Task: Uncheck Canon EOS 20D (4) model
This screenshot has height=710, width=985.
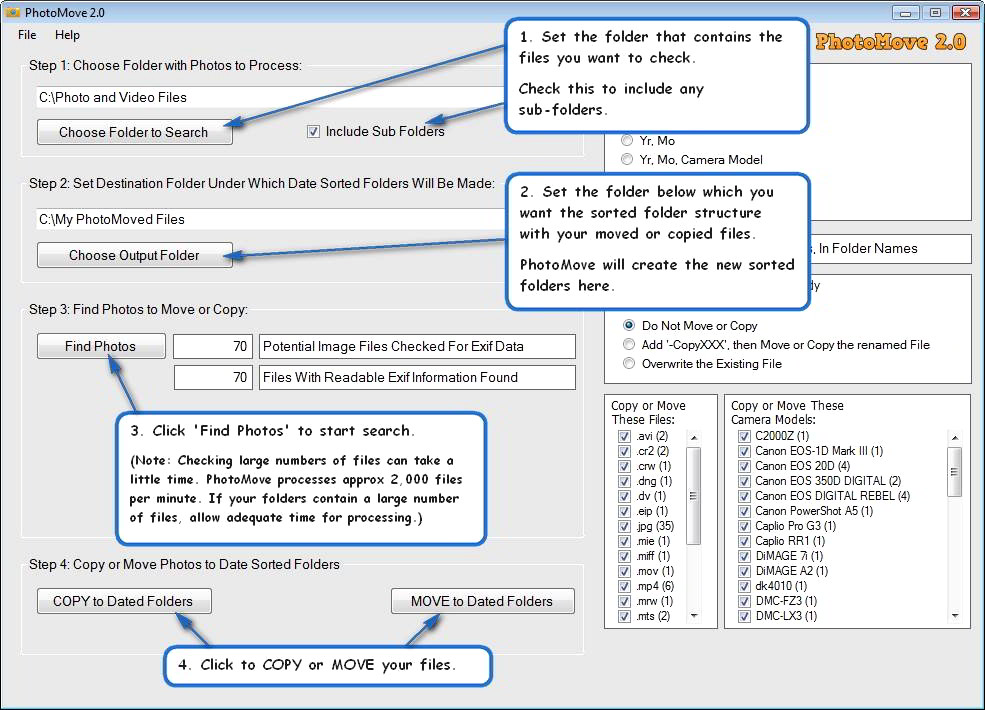Action: pos(744,466)
